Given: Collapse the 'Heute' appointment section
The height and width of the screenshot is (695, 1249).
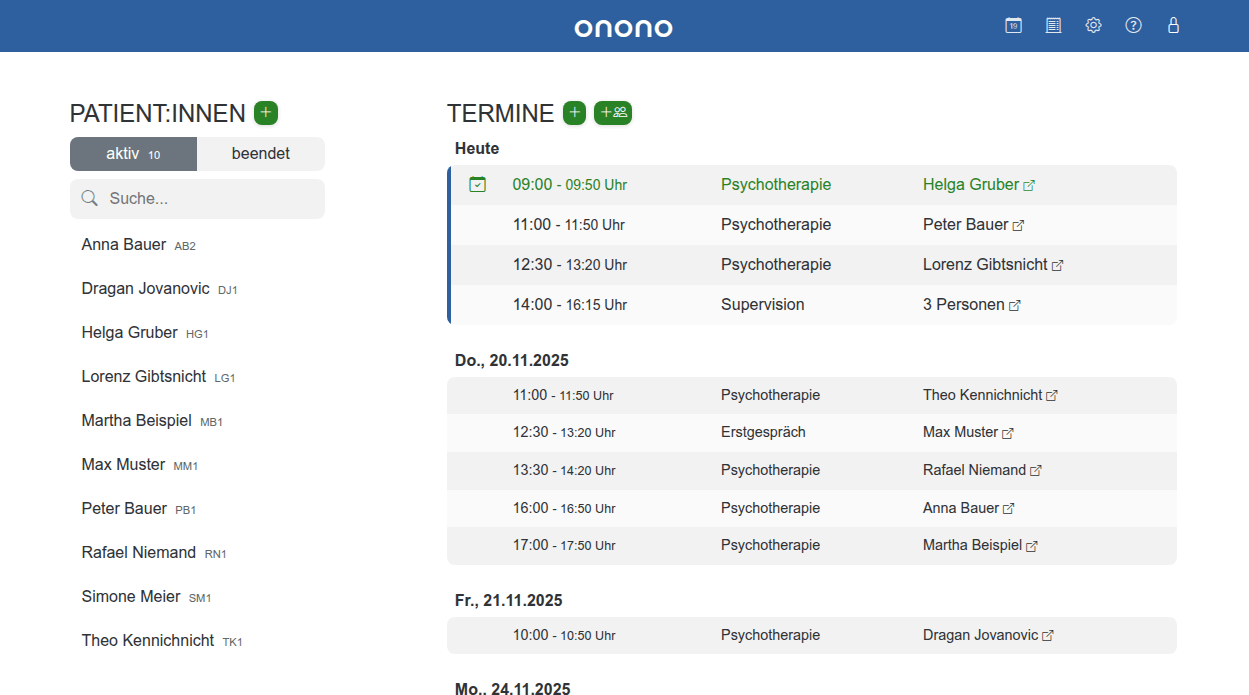Looking at the screenshot, I should click(x=476, y=148).
